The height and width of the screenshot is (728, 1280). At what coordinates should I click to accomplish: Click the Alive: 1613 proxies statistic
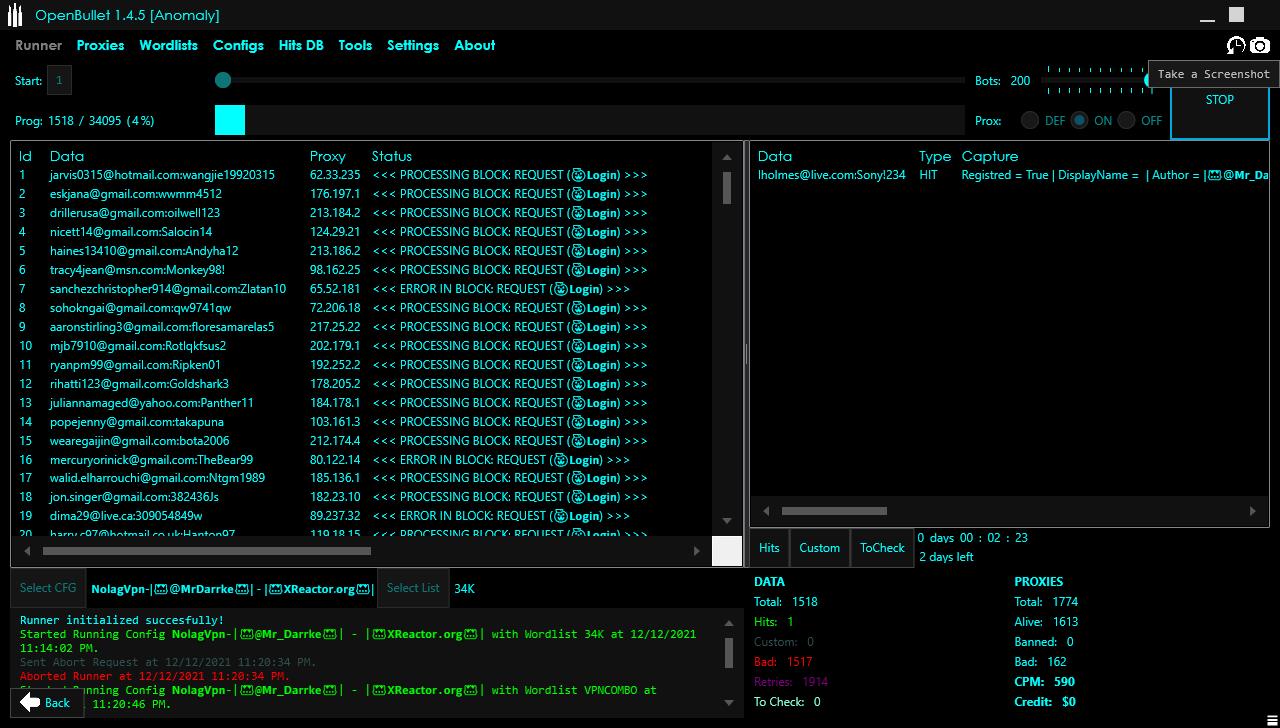click(1046, 622)
